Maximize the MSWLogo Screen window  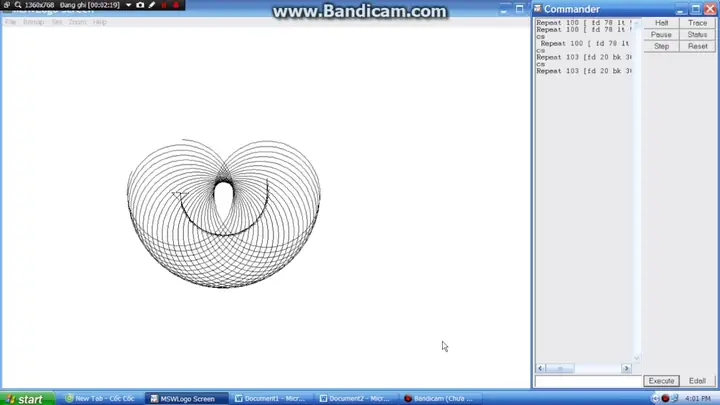click(519, 9)
